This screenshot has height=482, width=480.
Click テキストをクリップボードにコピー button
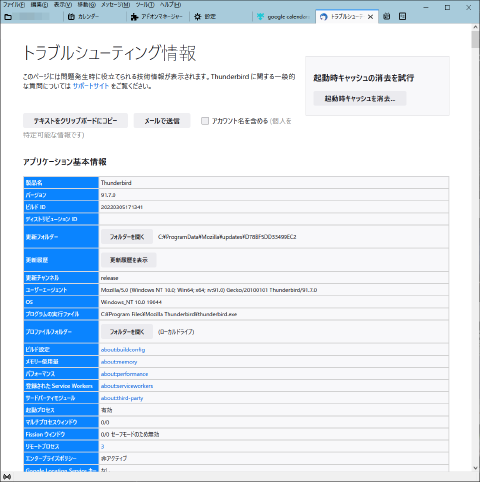(x=75, y=121)
